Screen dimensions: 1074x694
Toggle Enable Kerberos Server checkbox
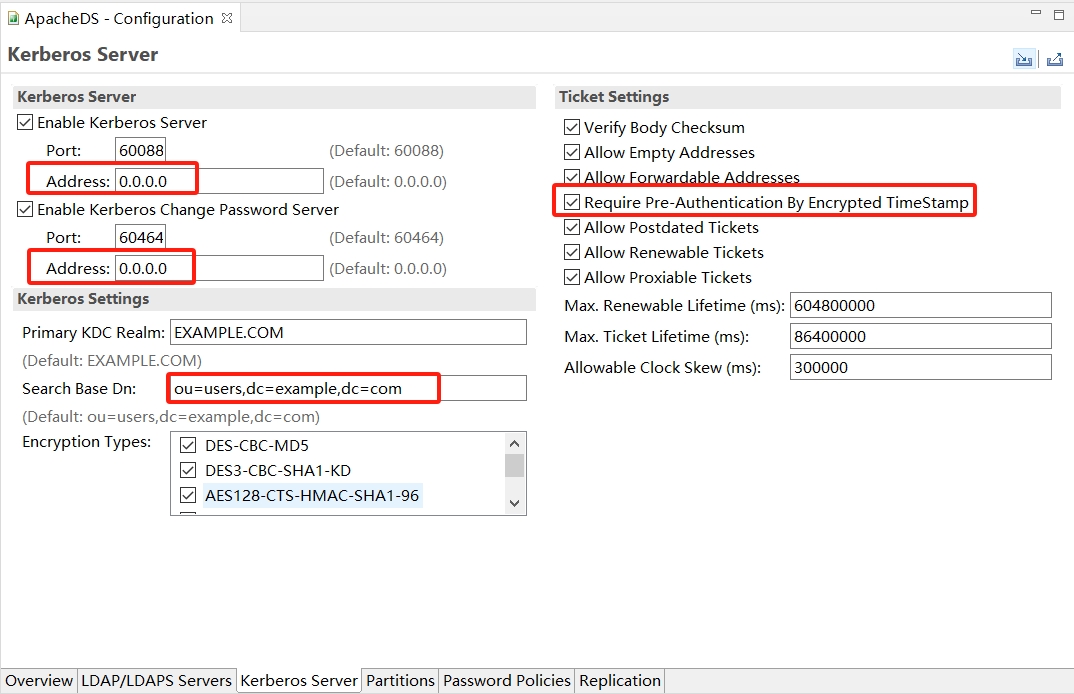point(25,123)
